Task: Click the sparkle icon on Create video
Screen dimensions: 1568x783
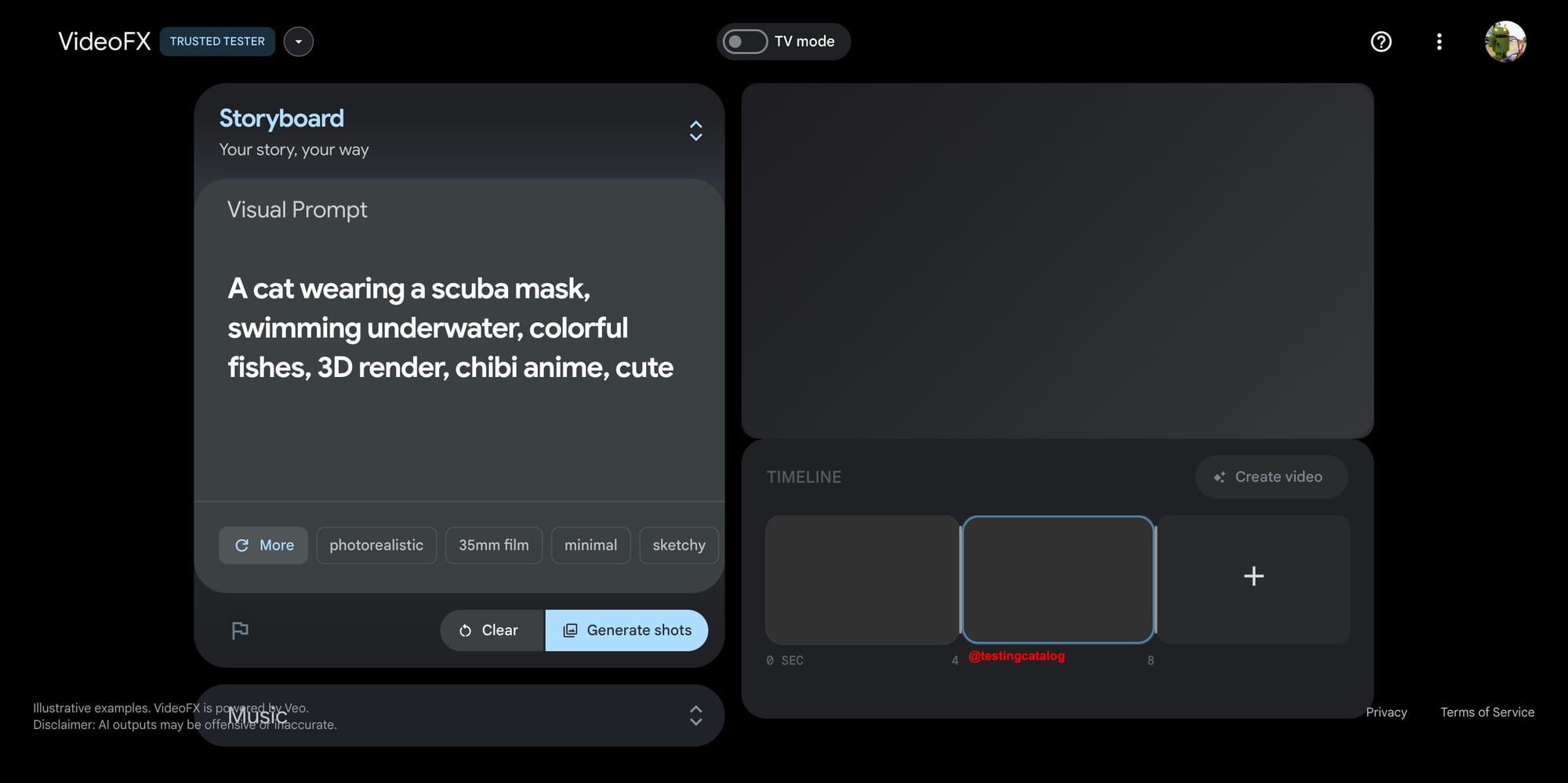Action: pyautogui.click(x=1218, y=477)
